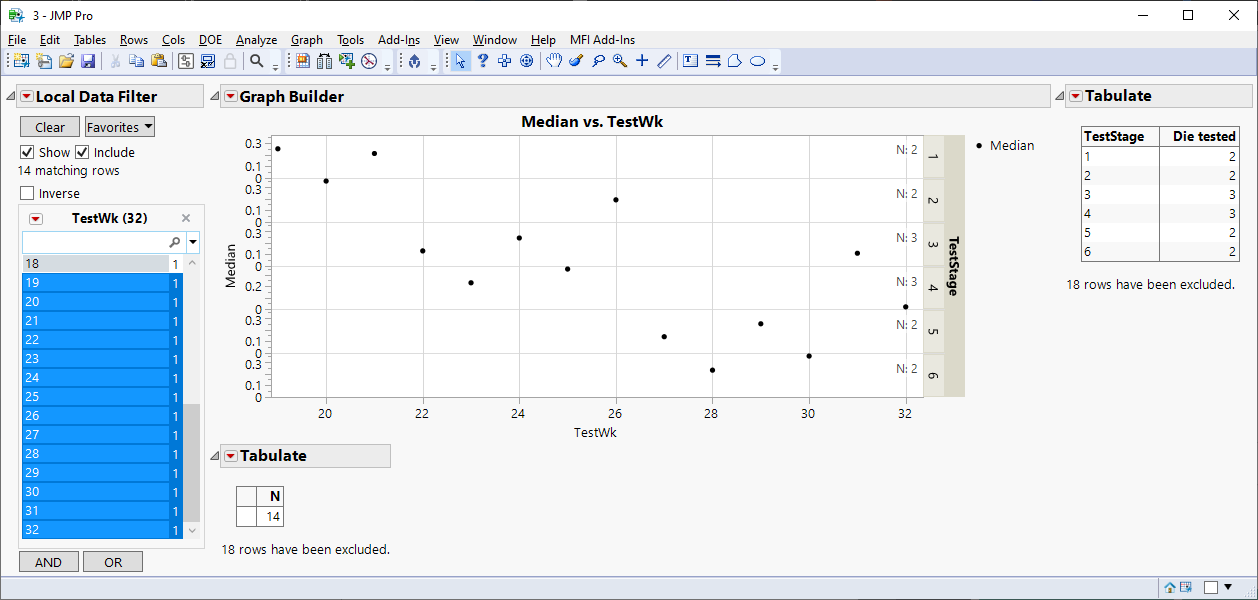Open a data table with the Open icon
The image size is (1258, 600).
click(x=66, y=61)
